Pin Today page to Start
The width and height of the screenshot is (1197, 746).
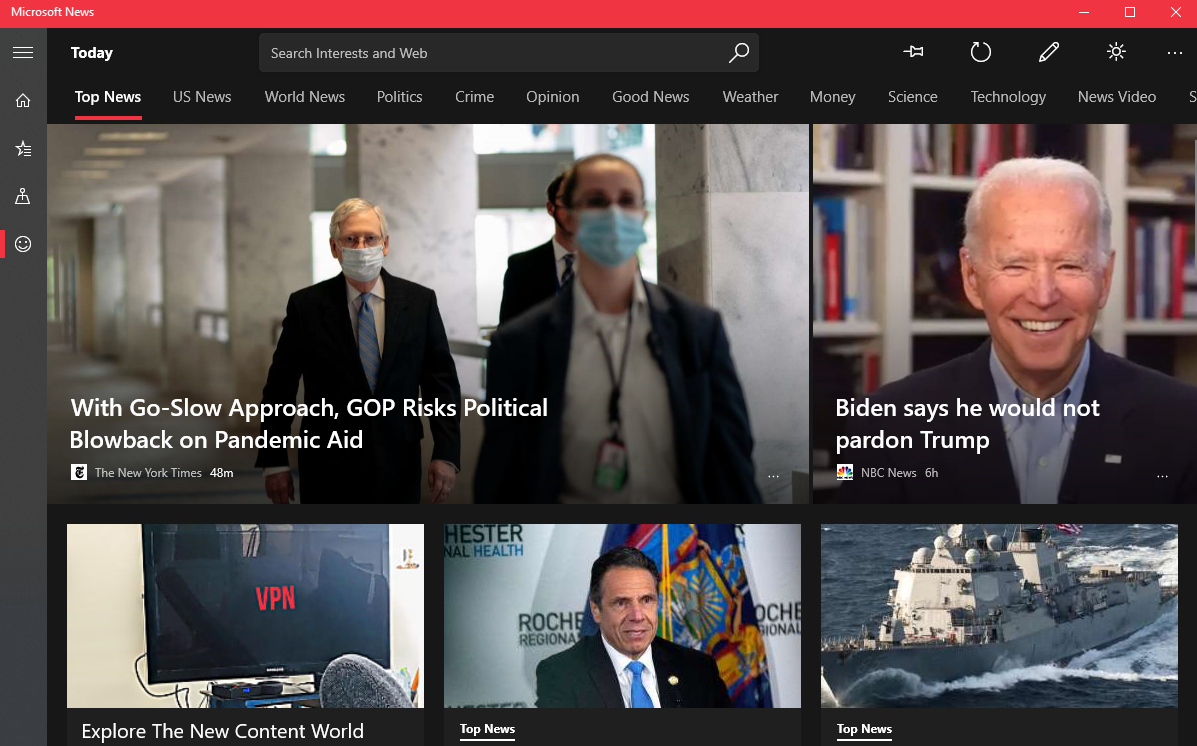tap(913, 53)
